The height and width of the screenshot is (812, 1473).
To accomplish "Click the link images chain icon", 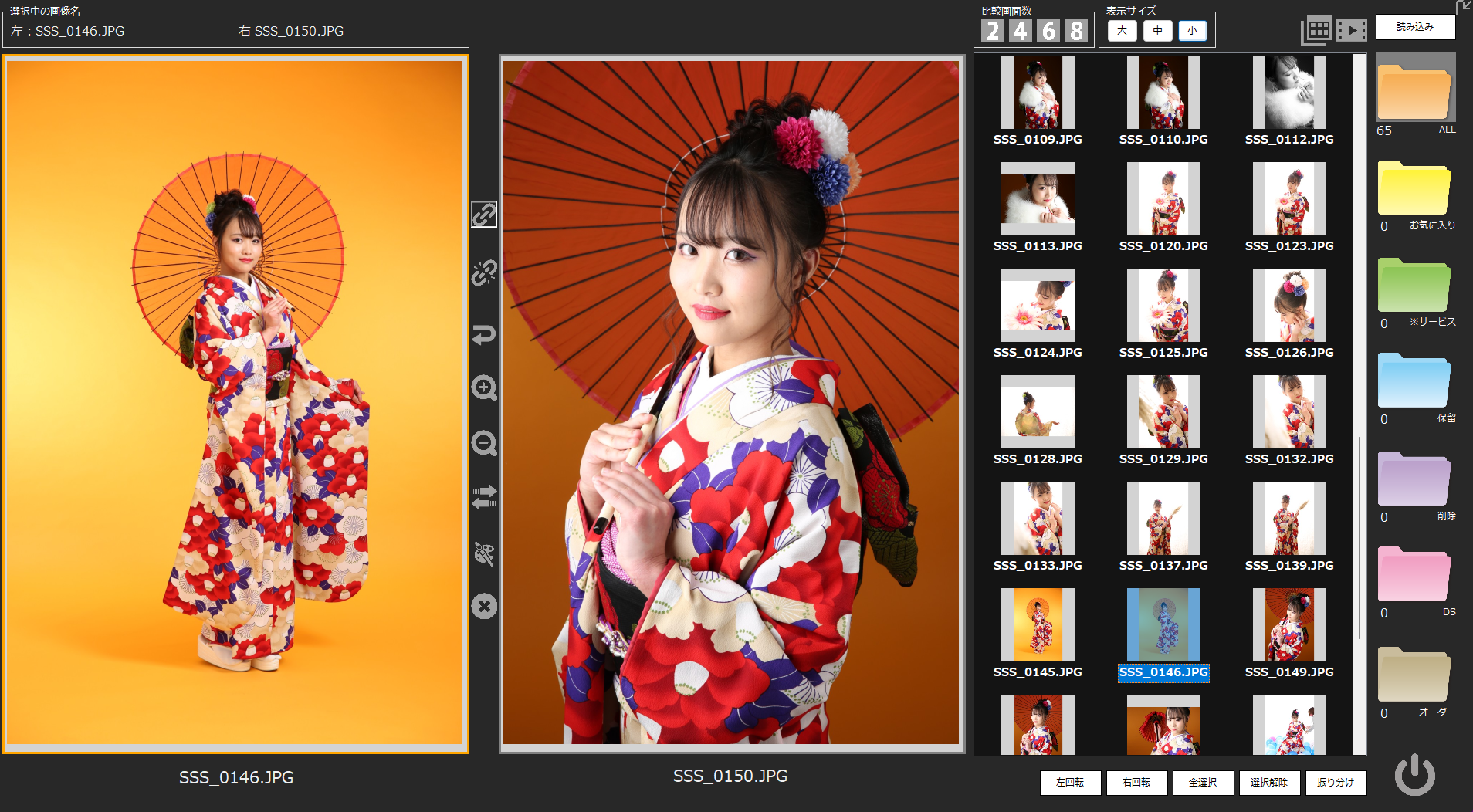I will [484, 215].
